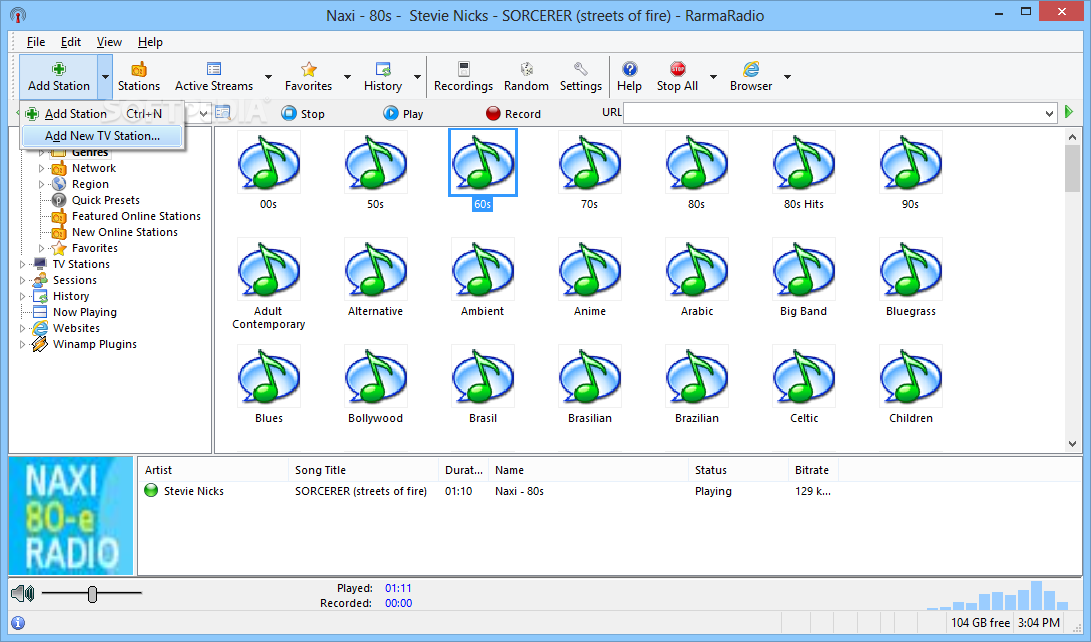Viewport: 1091px width, 642px height.
Task: Click the Naxi 80-e Radio logo
Action: [x=70, y=515]
